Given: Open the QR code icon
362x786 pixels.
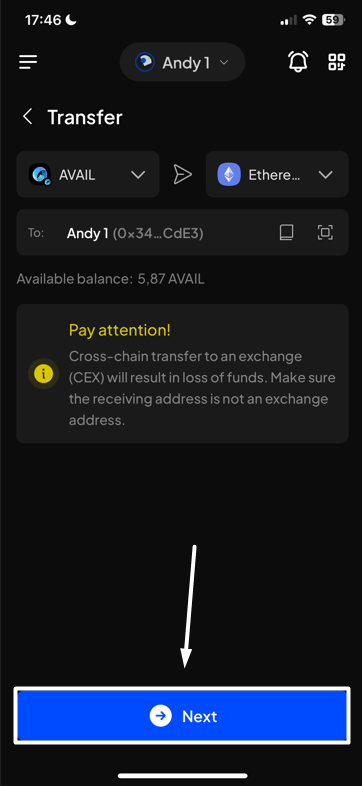Looking at the screenshot, I should coord(337,62).
